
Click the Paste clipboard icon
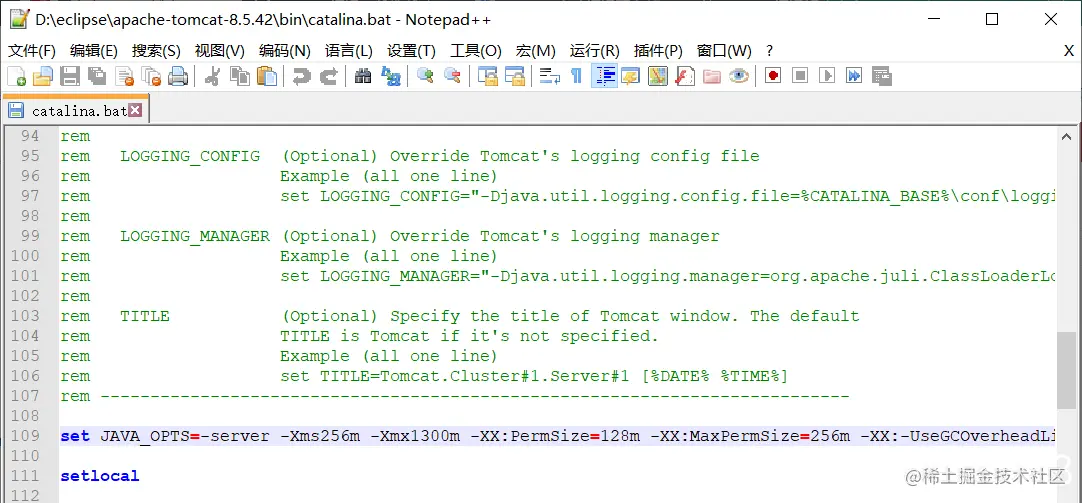266,76
